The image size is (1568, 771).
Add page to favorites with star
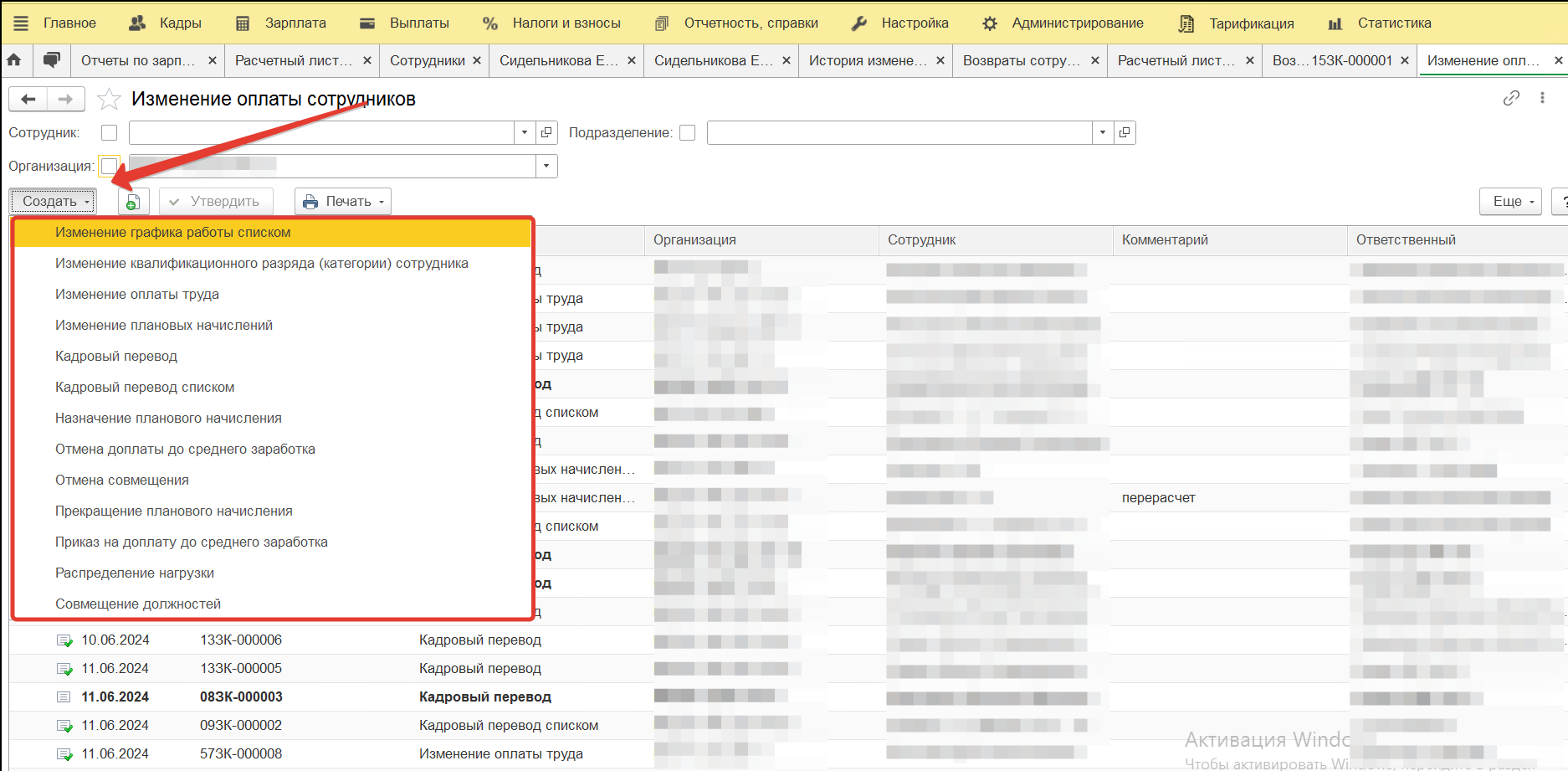[x=109, y=100]
